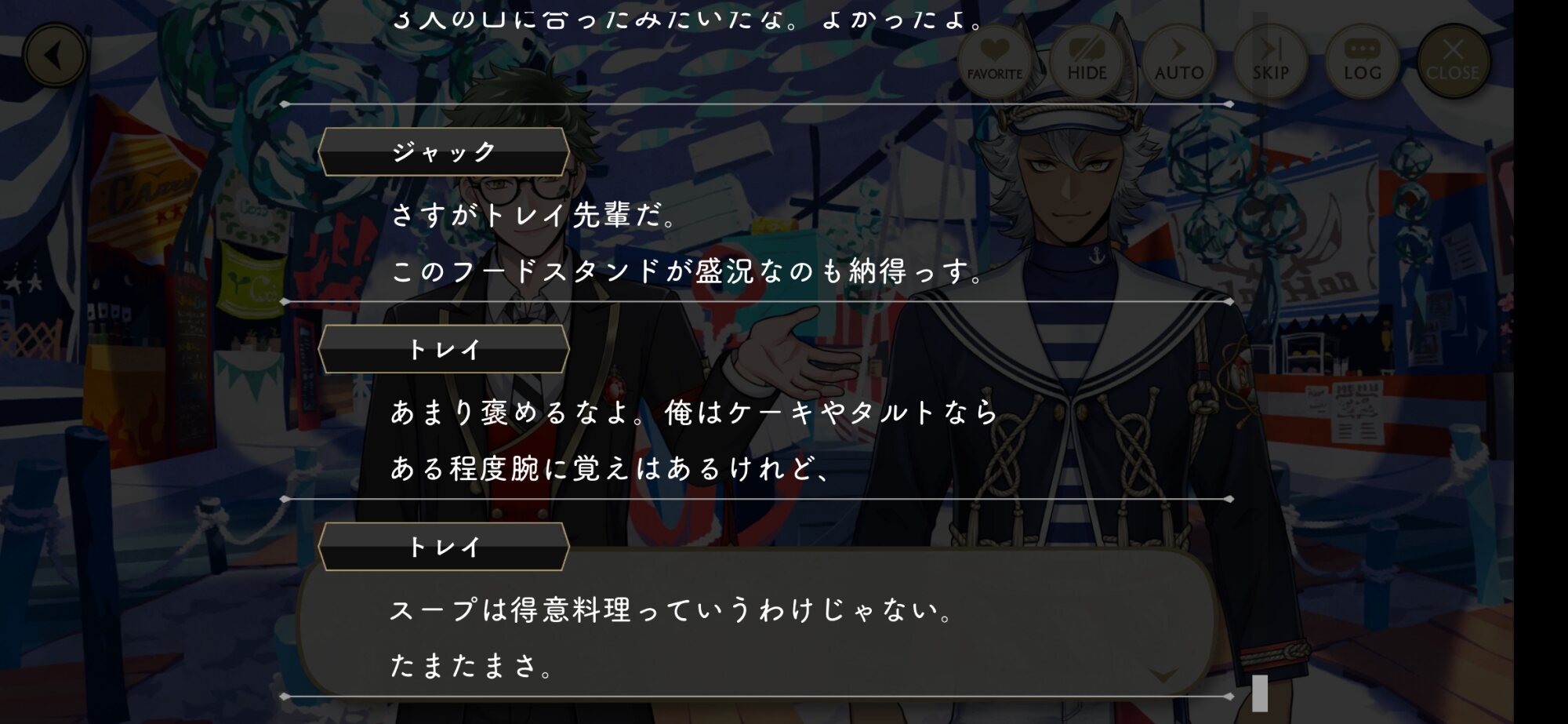Tap the back arrow button
This screenshot has width=1568, height=724.
[x=54, y=56]
